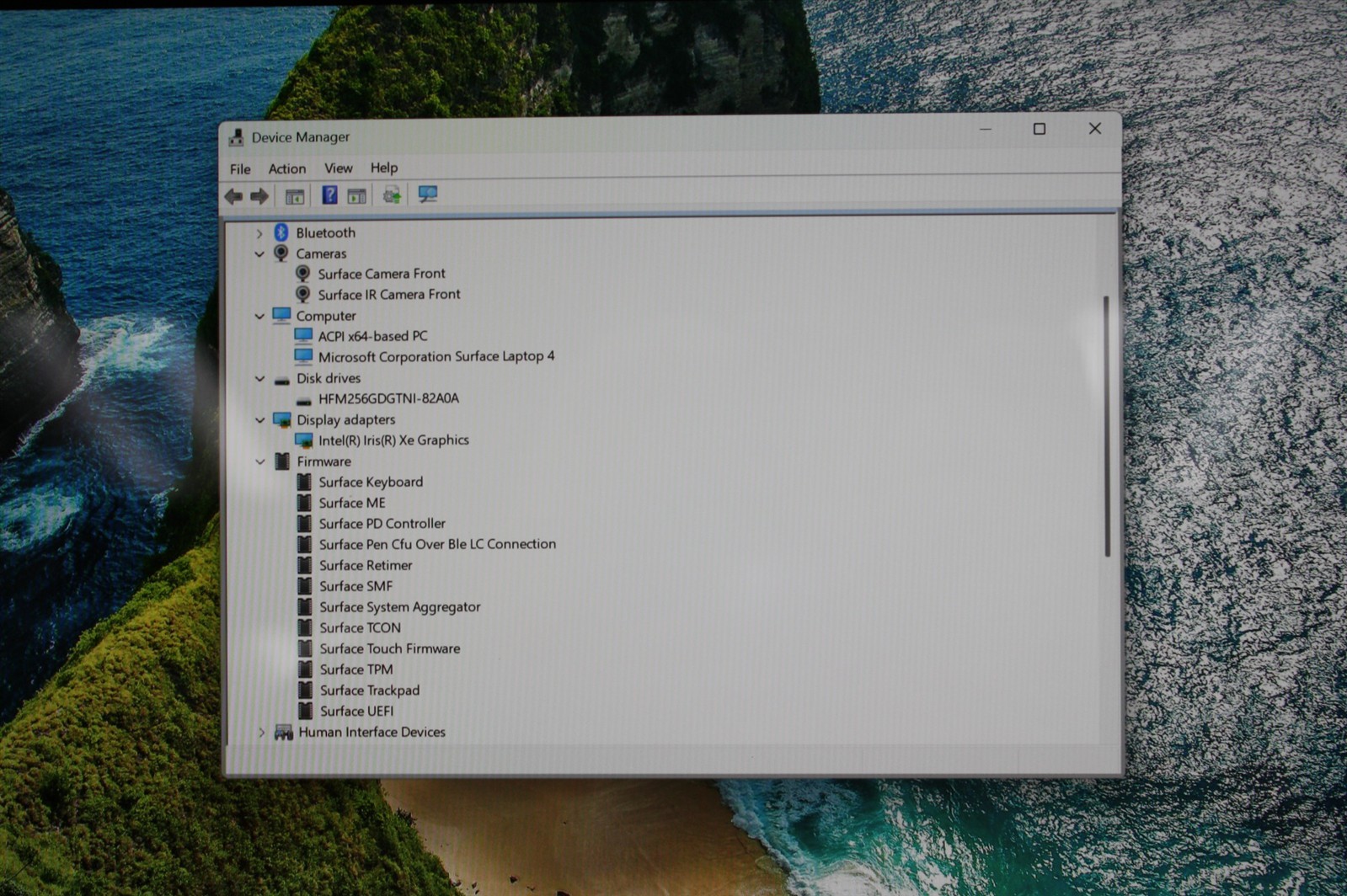Expand the Bluetooth category
Image resolution: width=1347 pixels, height=896 pixels.
coord(259,233)
